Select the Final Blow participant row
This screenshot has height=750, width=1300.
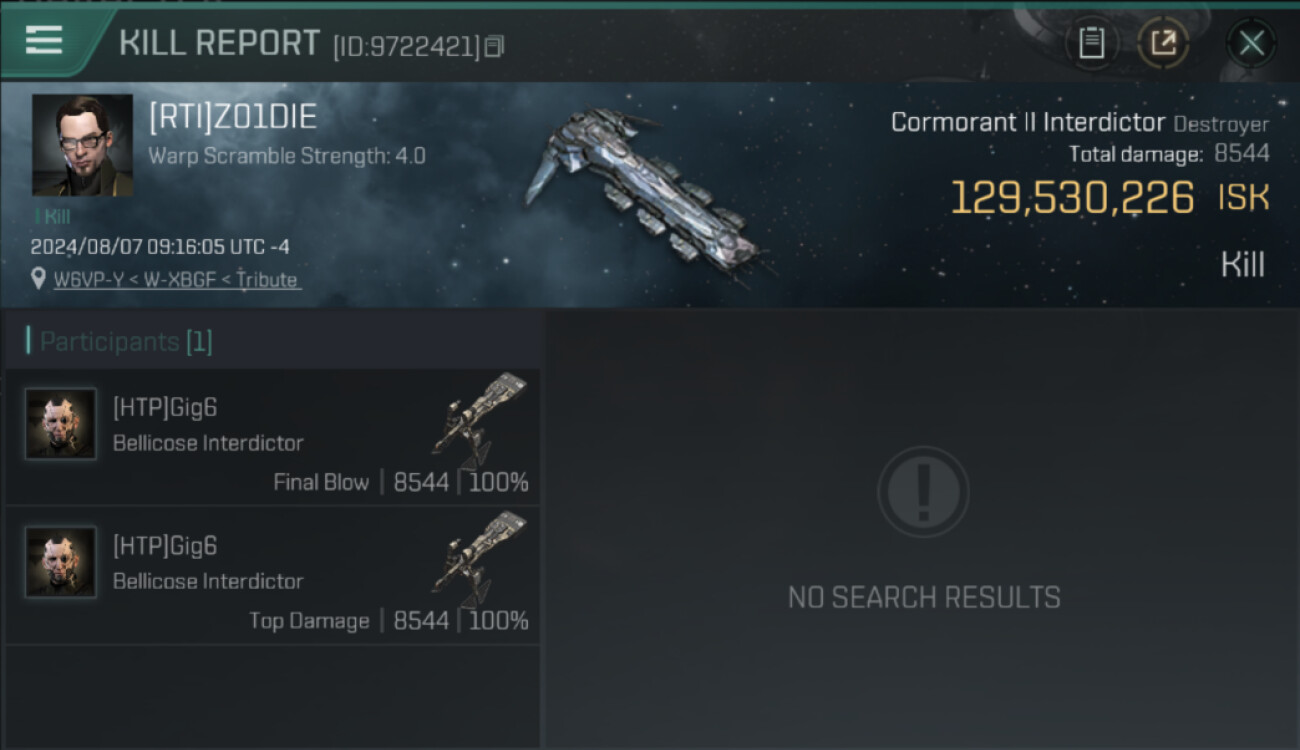click(x=273, y=437)
